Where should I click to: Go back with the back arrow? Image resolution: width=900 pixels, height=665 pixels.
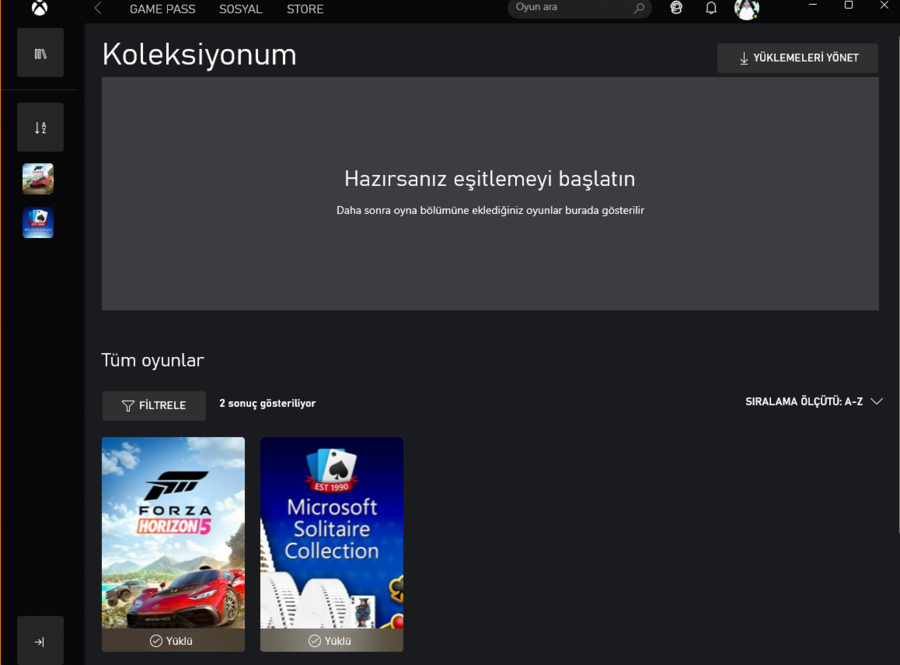[98, 8]
